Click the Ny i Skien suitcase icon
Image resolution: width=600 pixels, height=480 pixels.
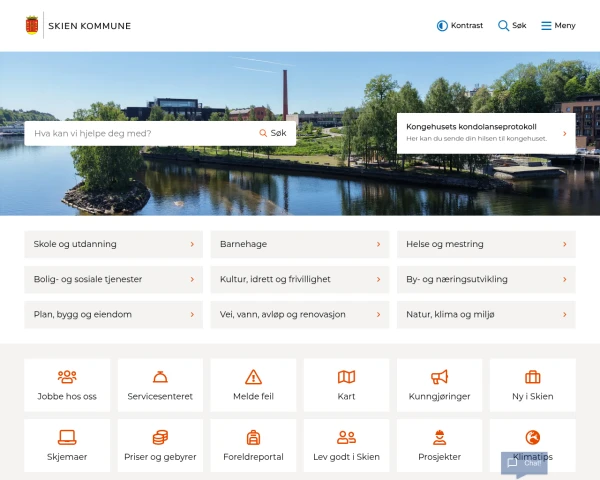click(x=533, y=377)
